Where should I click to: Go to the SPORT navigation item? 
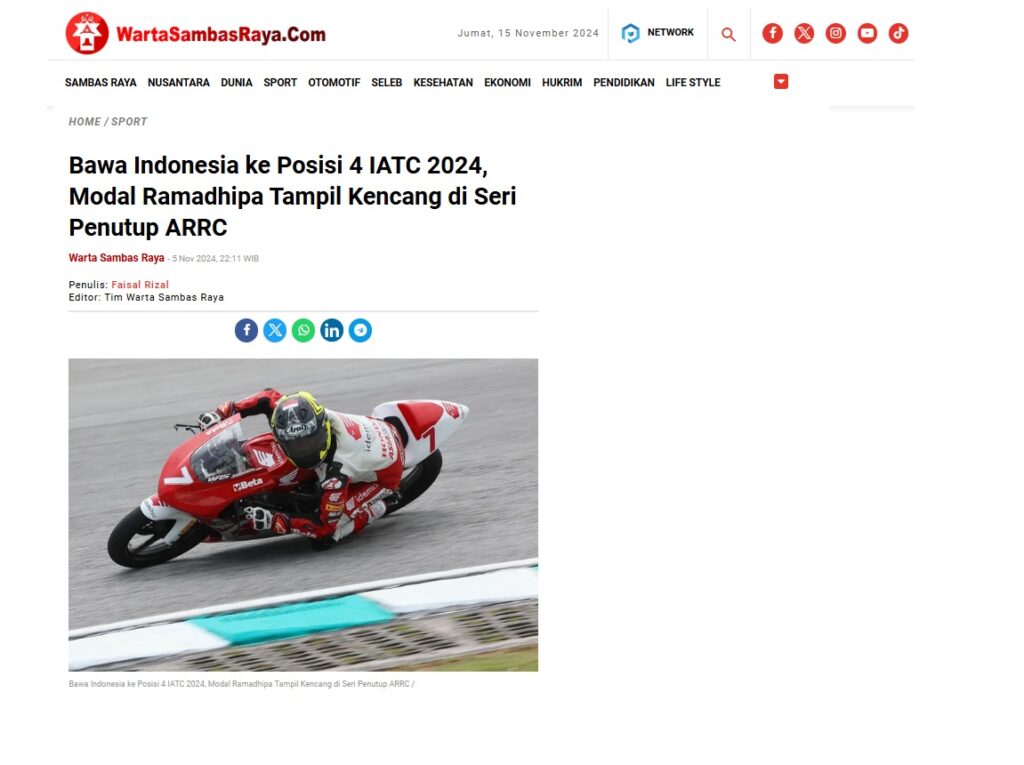click(280, 82)
